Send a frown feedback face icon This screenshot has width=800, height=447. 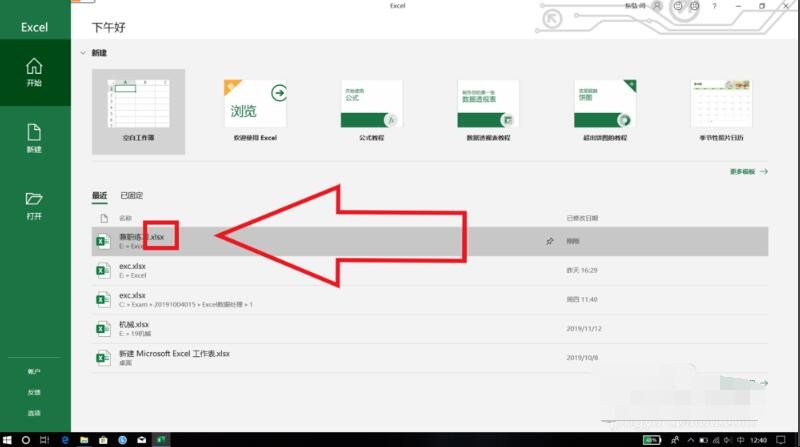pos(696,6)
